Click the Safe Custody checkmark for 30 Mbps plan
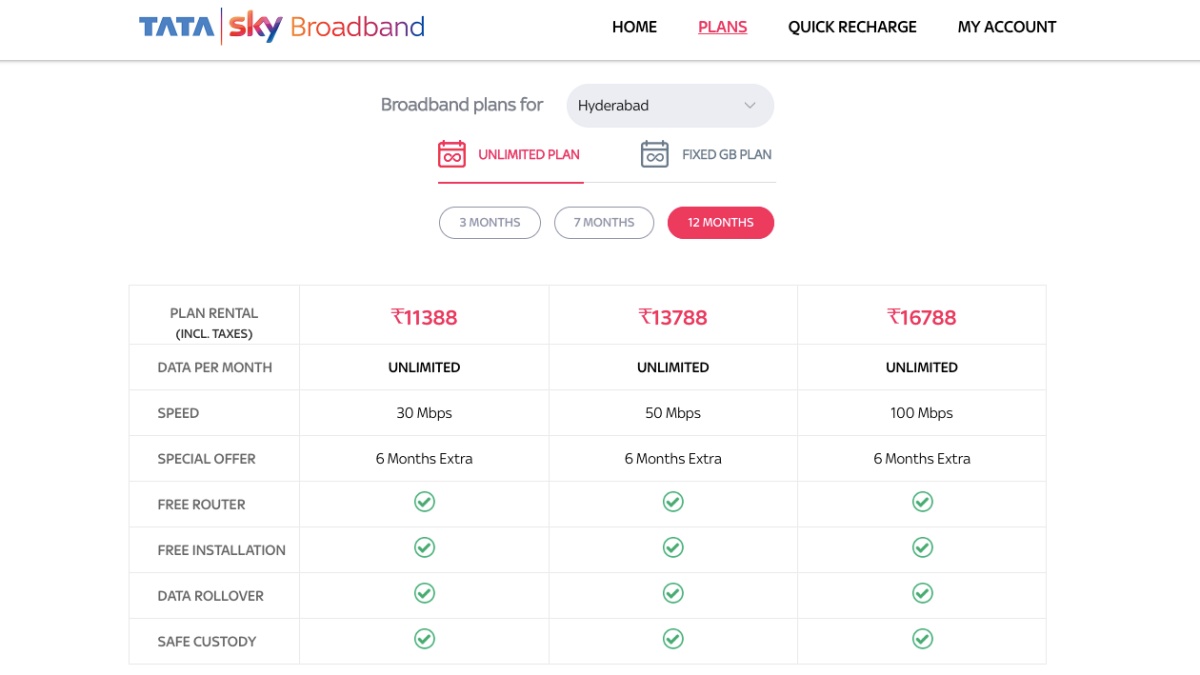 424,640
